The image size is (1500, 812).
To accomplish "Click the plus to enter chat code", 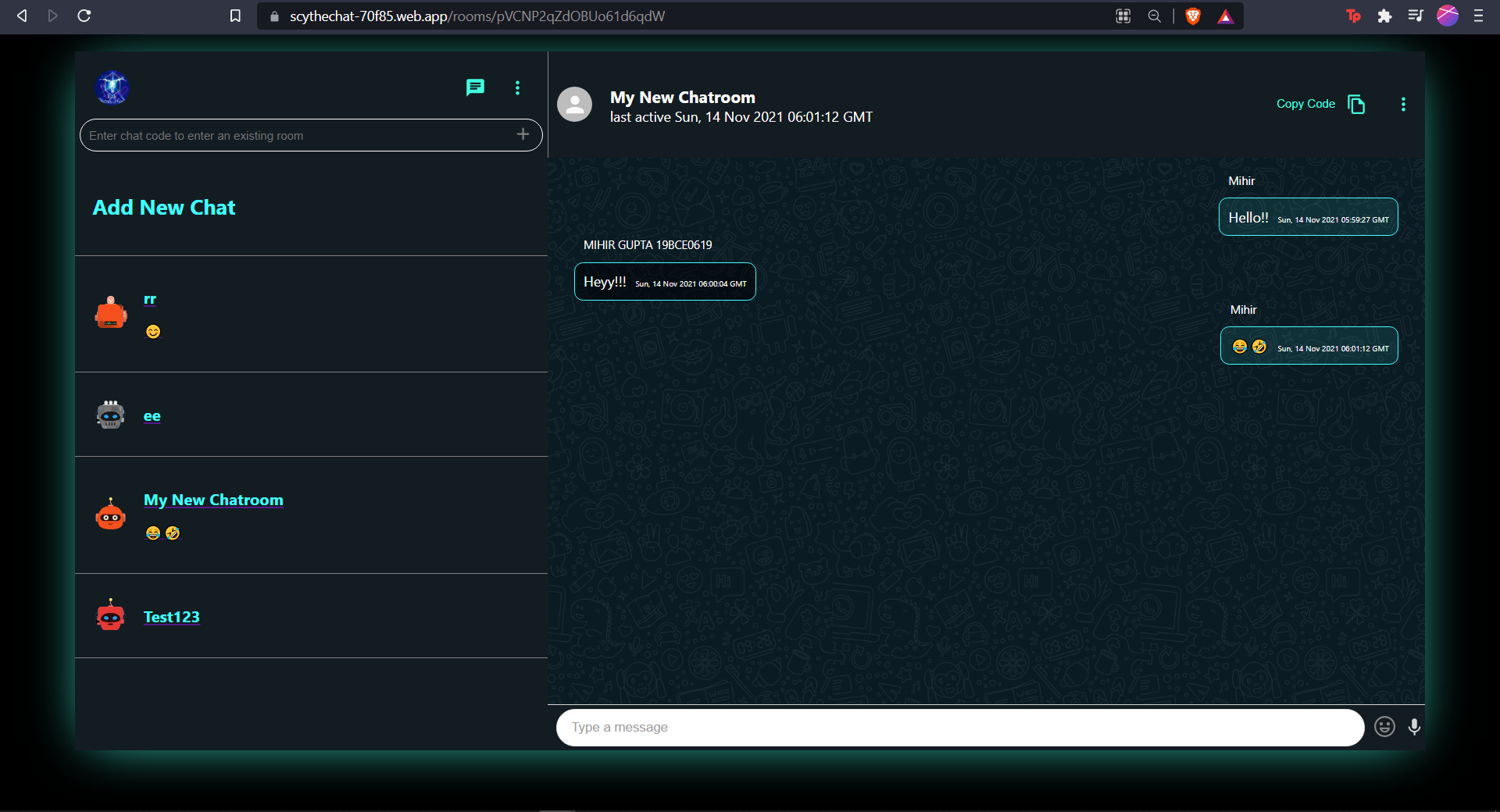I will point(522,134).
